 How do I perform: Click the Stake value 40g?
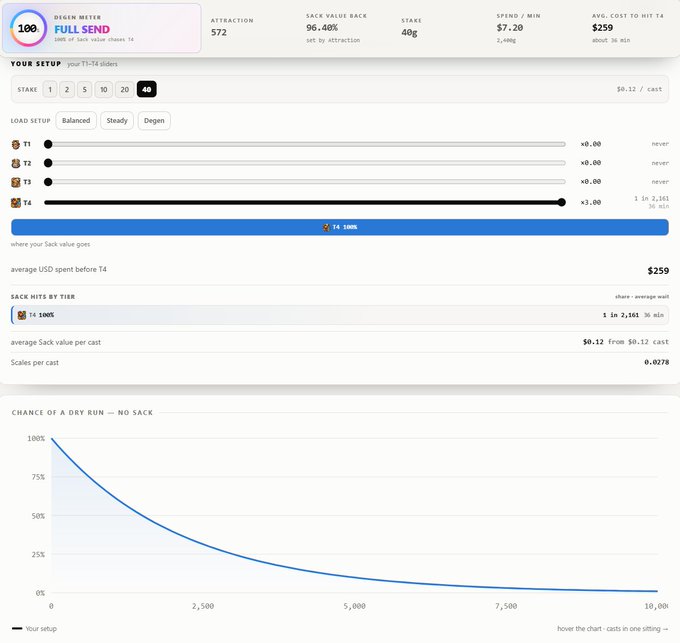[409, 33]
